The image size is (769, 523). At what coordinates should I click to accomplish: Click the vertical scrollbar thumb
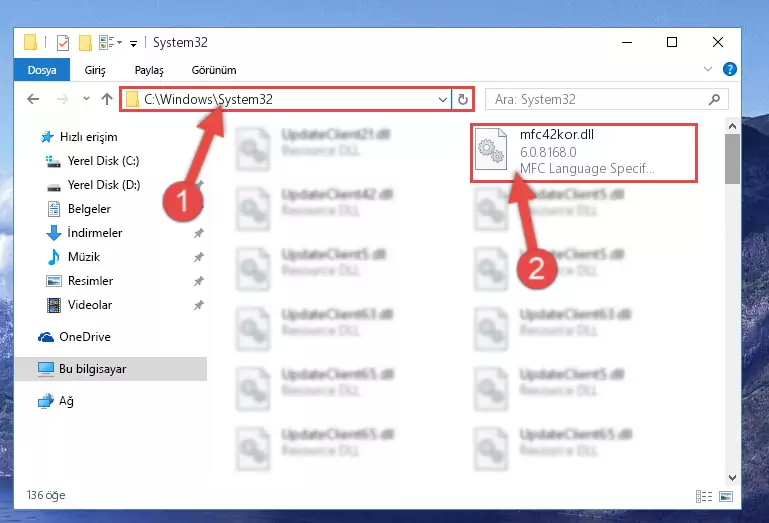pos(732,158)
